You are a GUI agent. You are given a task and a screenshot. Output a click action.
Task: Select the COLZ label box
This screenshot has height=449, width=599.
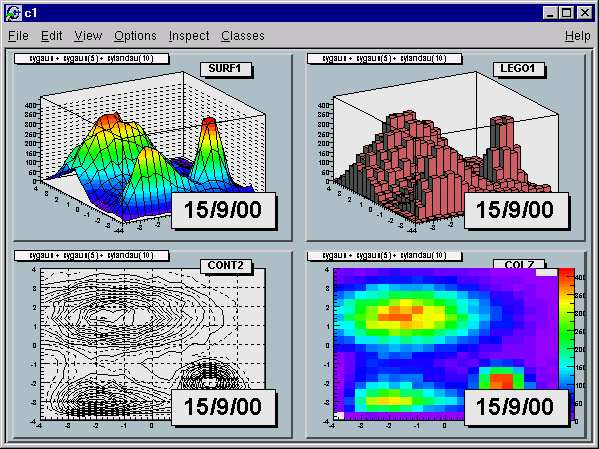pos(518,264)
